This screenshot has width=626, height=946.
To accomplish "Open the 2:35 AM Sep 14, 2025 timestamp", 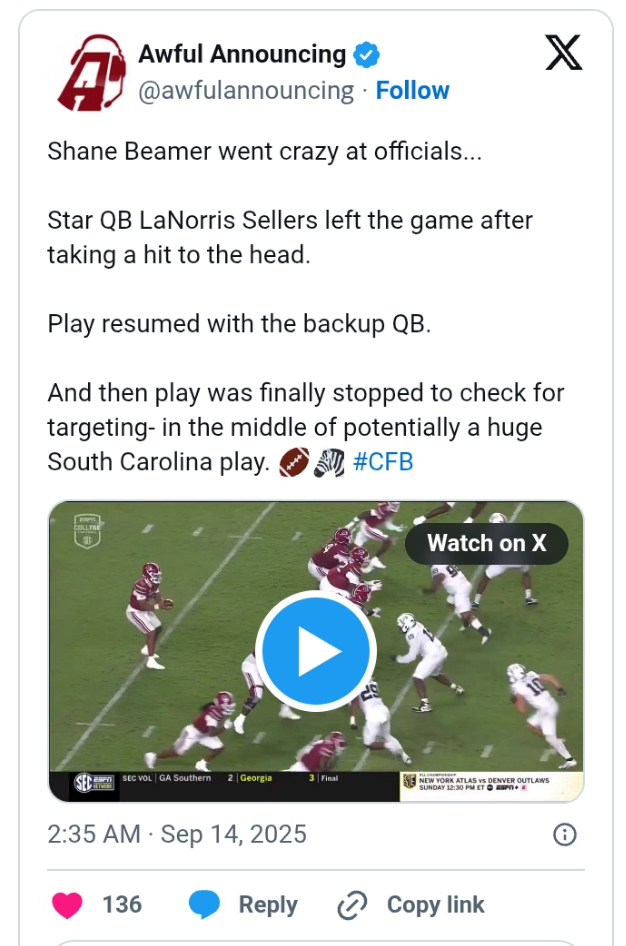I will click(177, 834).
